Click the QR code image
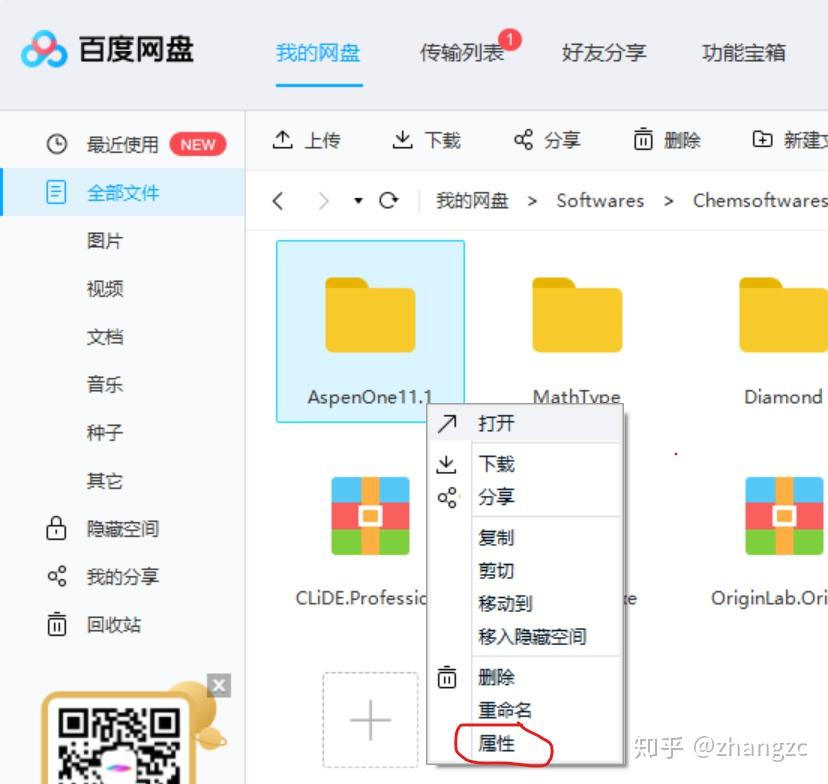This screenshot has width=828, height=784. [x=119, y=745]
